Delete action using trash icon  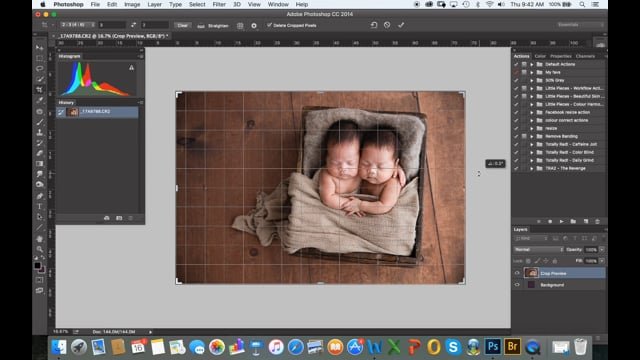[x=597, y=221]
